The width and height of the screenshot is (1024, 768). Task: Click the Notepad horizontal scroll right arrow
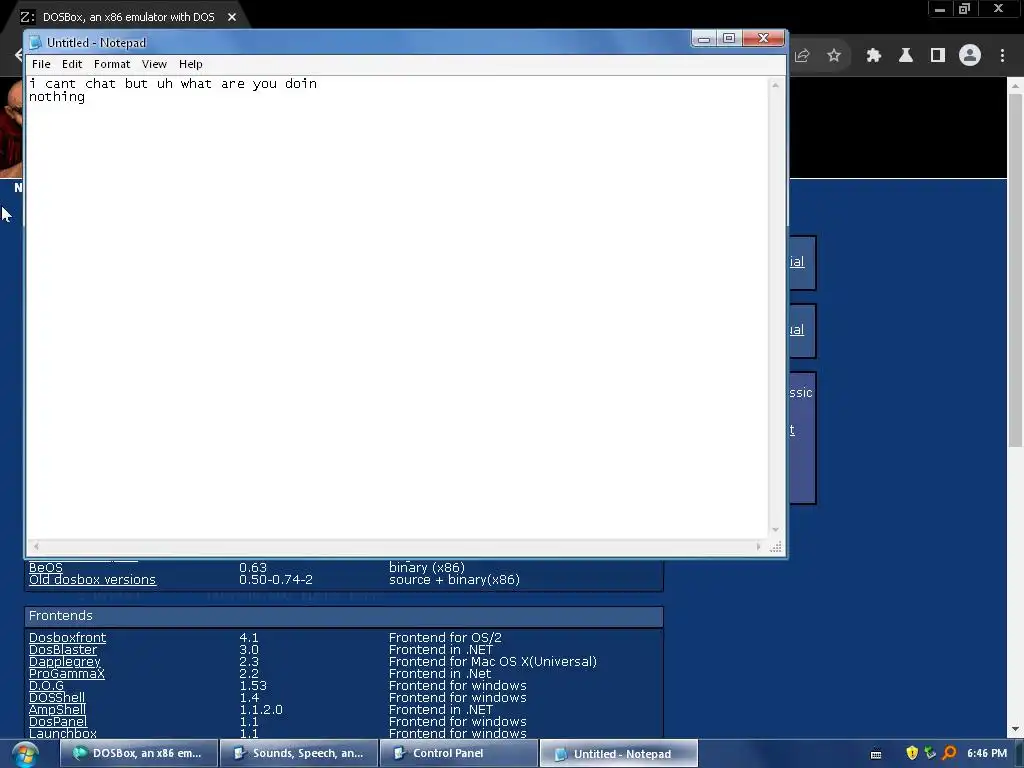[x=758, y=546]
